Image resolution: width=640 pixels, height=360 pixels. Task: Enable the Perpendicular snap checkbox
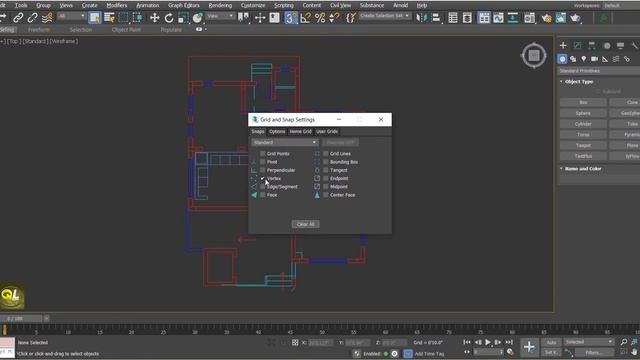coord(262,170)
